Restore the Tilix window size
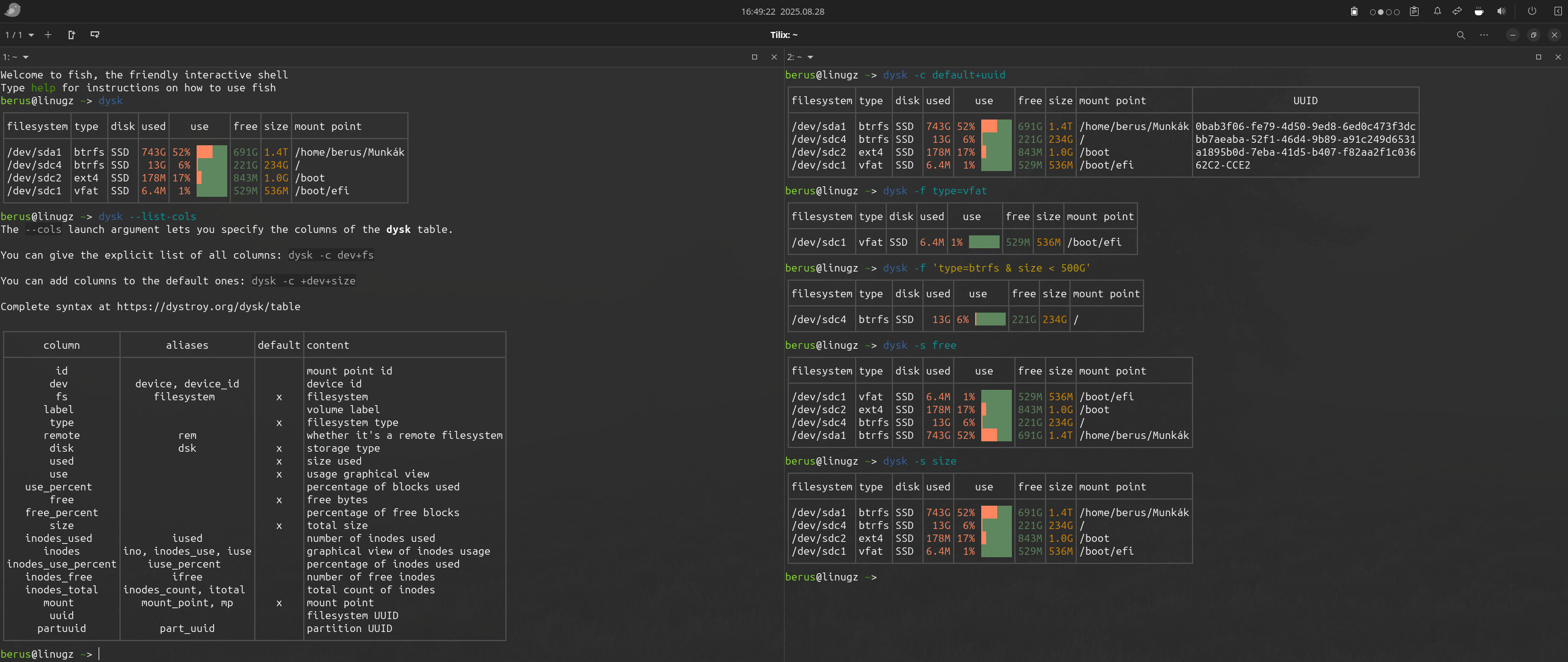The height and width of the screenshot is (662, 1568). (1534, 35)
